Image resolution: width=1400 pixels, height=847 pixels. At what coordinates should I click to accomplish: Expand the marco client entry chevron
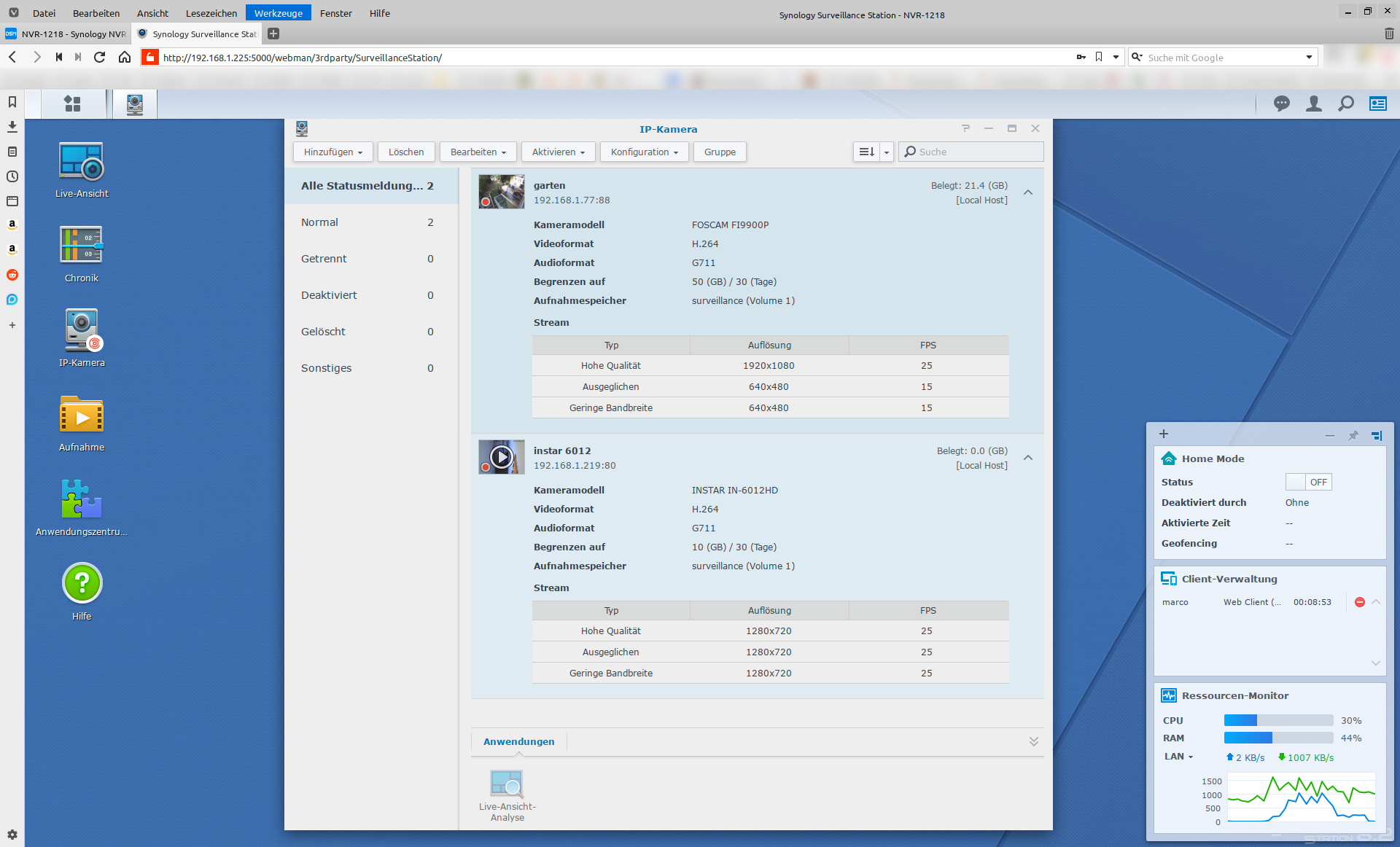point(1376,602)
